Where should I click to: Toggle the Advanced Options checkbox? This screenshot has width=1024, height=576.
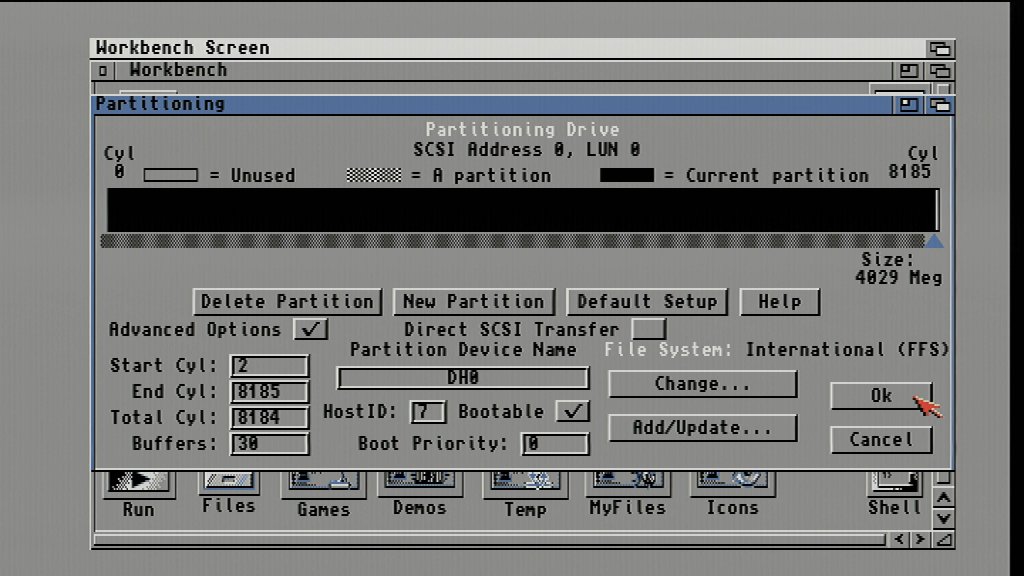tap(311, 329)
